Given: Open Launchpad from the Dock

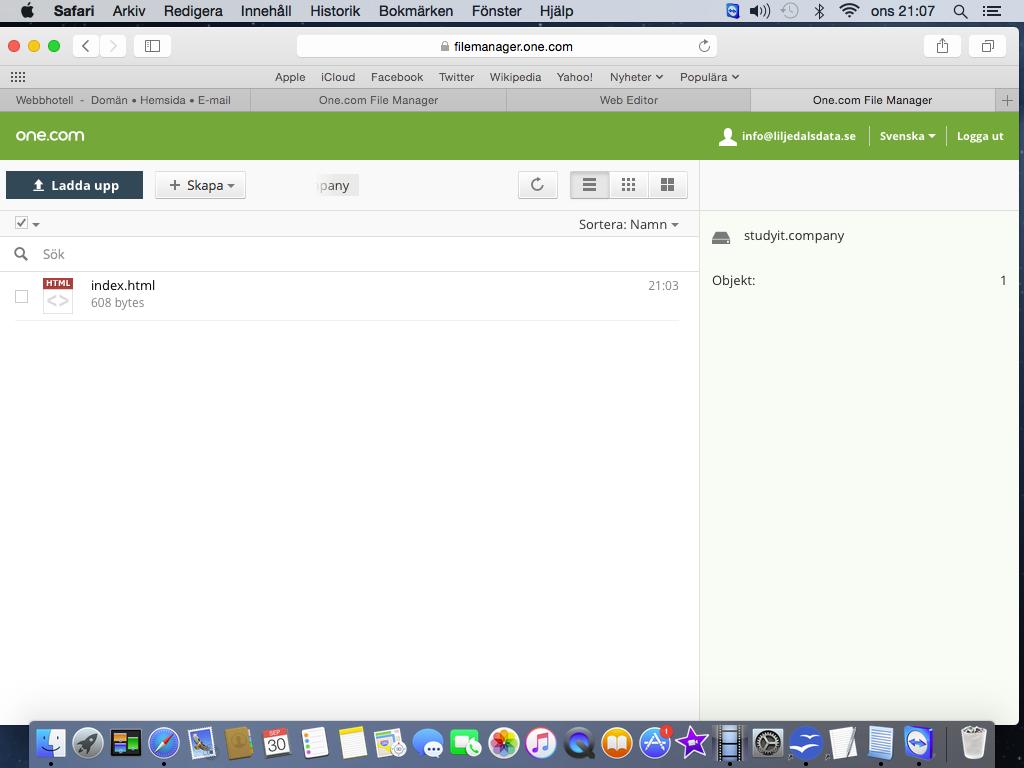Looking at the screenshot, I should click(x=88, y=743).
